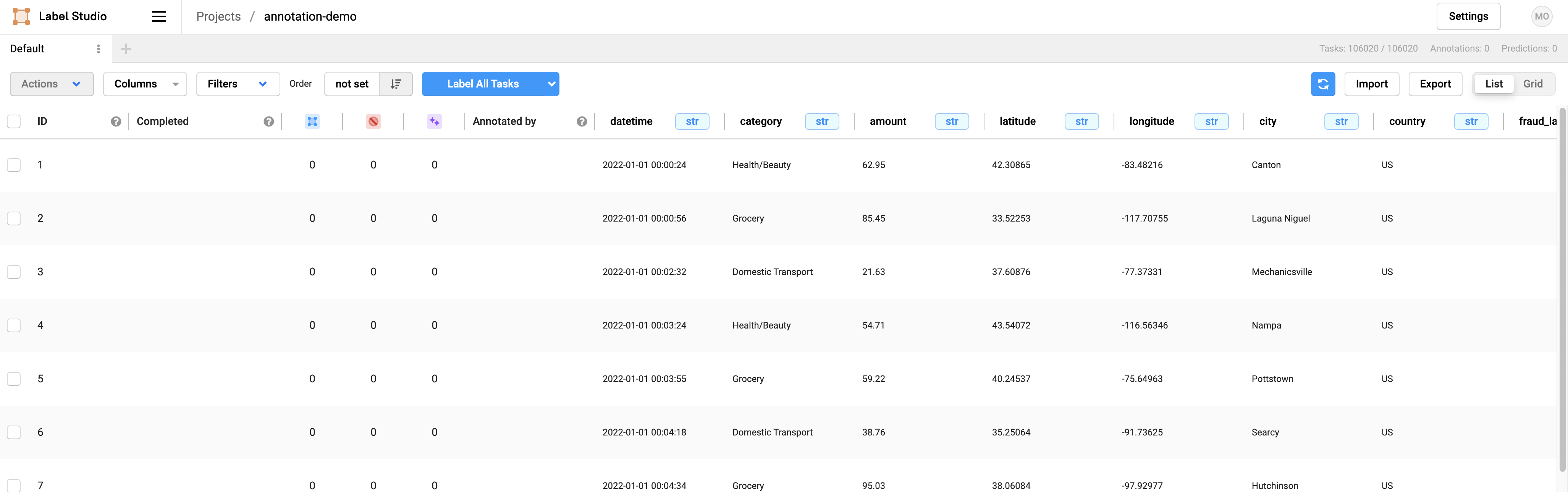Click the help icon beside Completed column
The image size is (1568, 492).
click(269, 121)
